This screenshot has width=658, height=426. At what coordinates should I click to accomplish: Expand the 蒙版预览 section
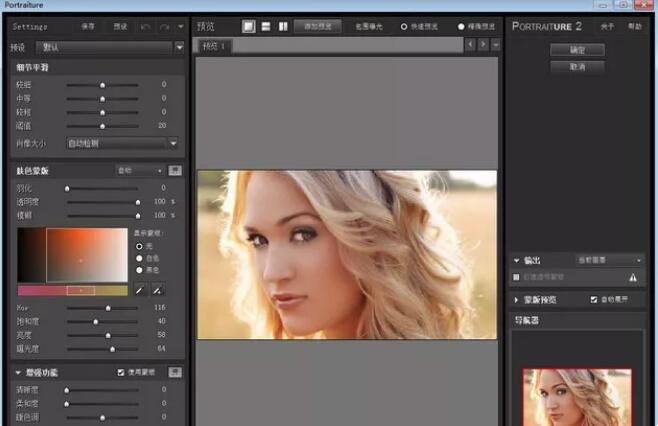[x=517, y=299]
